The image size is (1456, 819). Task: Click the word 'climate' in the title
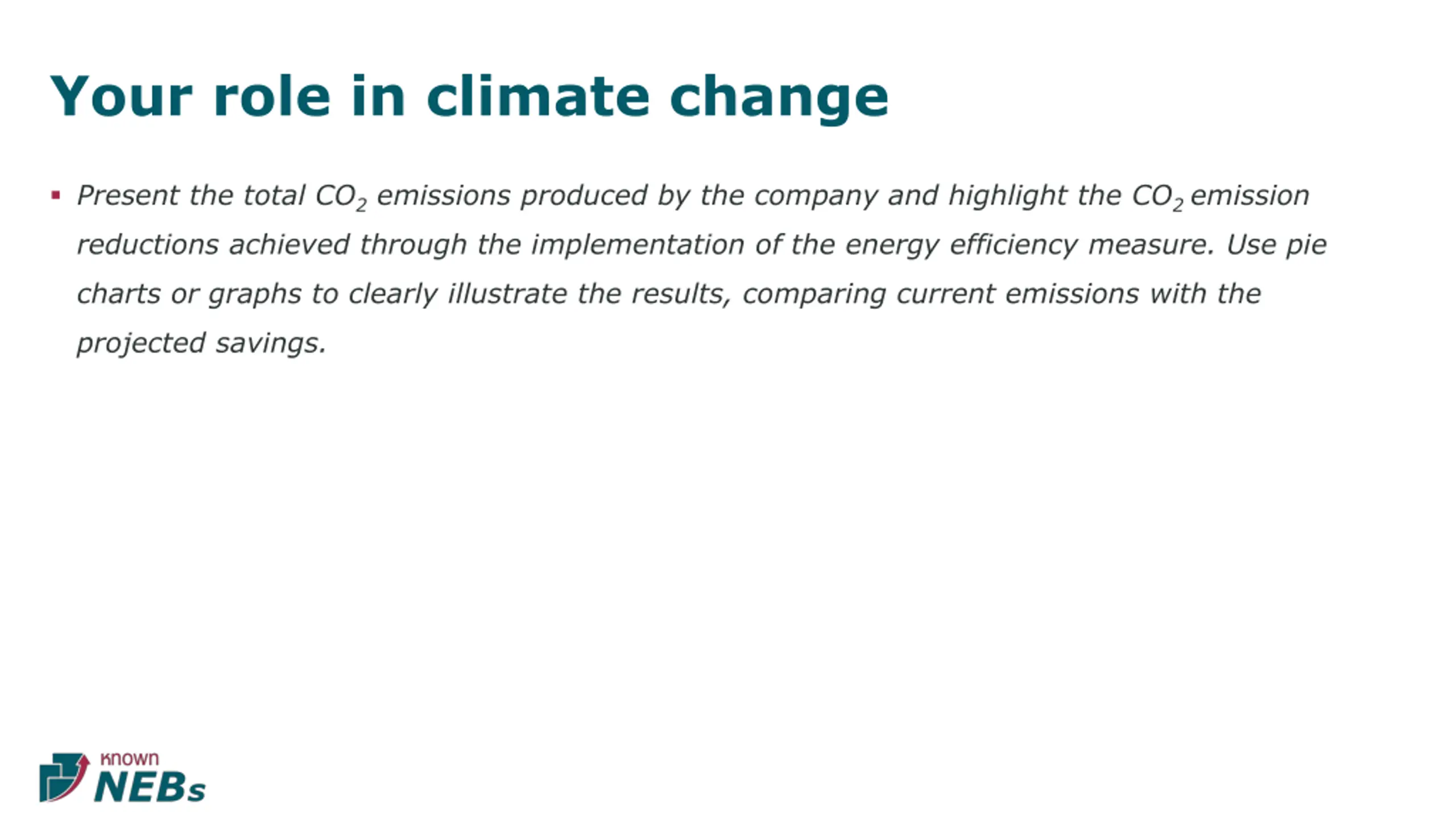point(537,96)
